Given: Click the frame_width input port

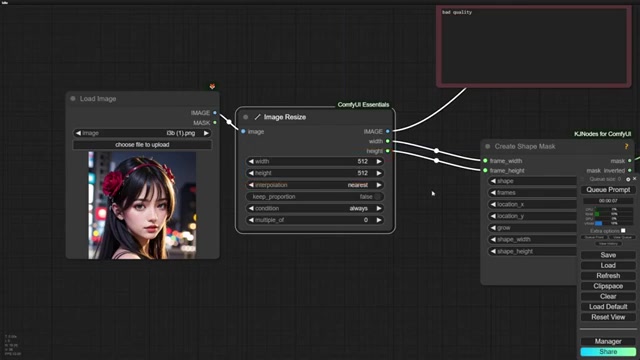Looking at the screenshot, I should (485, 161).
